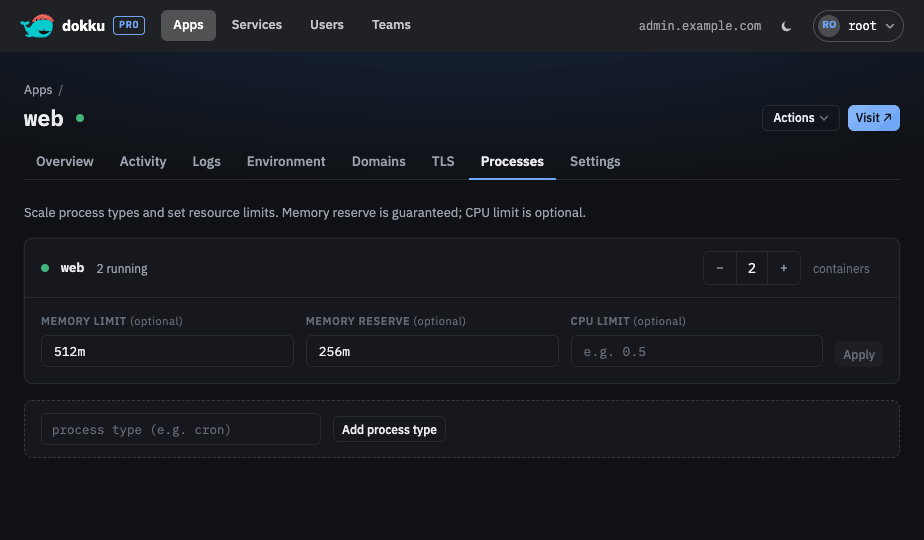Click the '2 running' status text
Screen dimensions: 924x540
click(x=122, y=269)
